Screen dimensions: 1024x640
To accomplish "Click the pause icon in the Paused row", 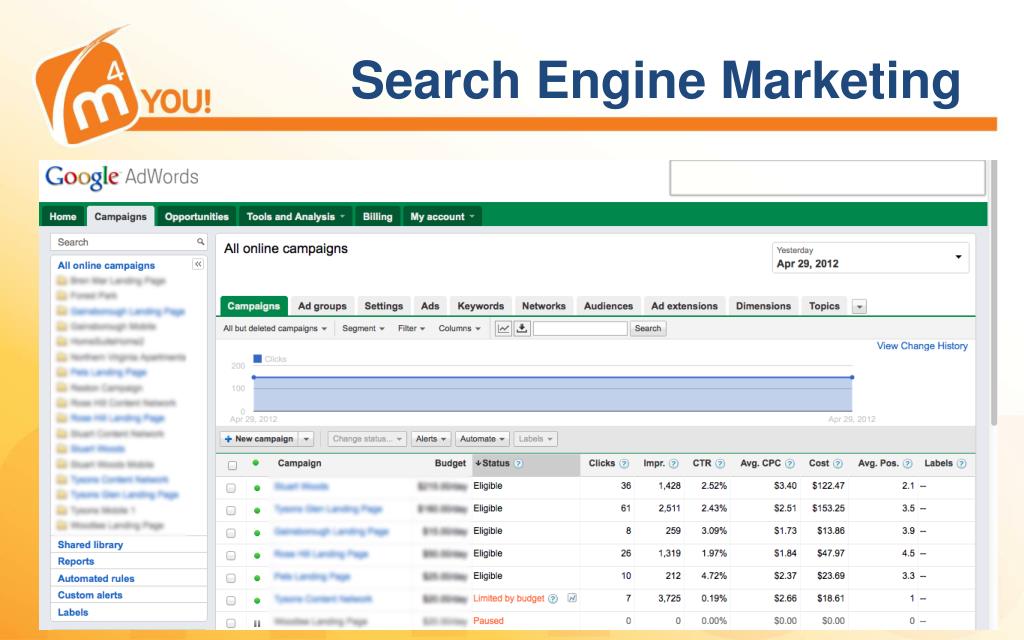I will point(257,624).
